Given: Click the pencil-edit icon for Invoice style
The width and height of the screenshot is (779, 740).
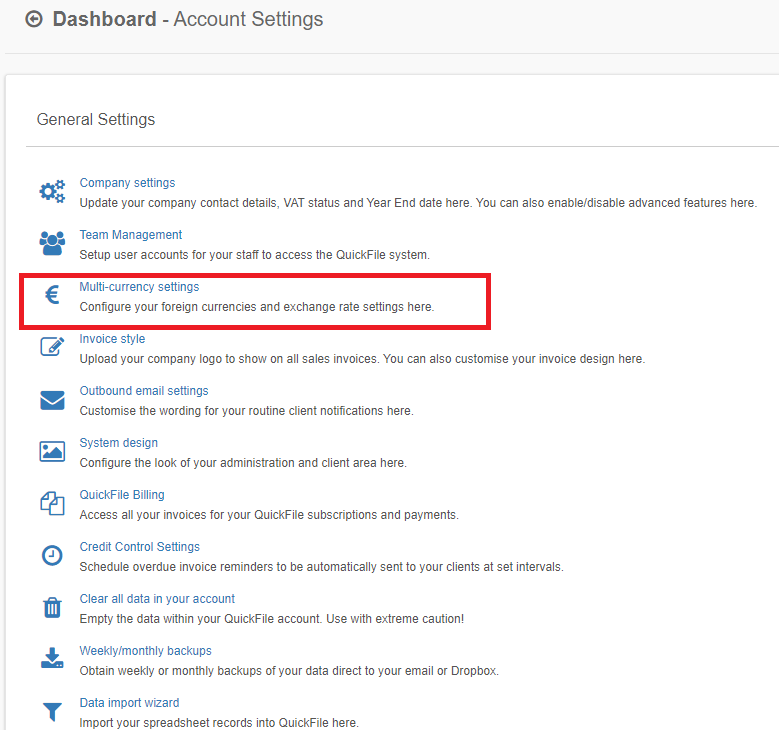Looking at the screenshot, I should (x=52, y=346).
